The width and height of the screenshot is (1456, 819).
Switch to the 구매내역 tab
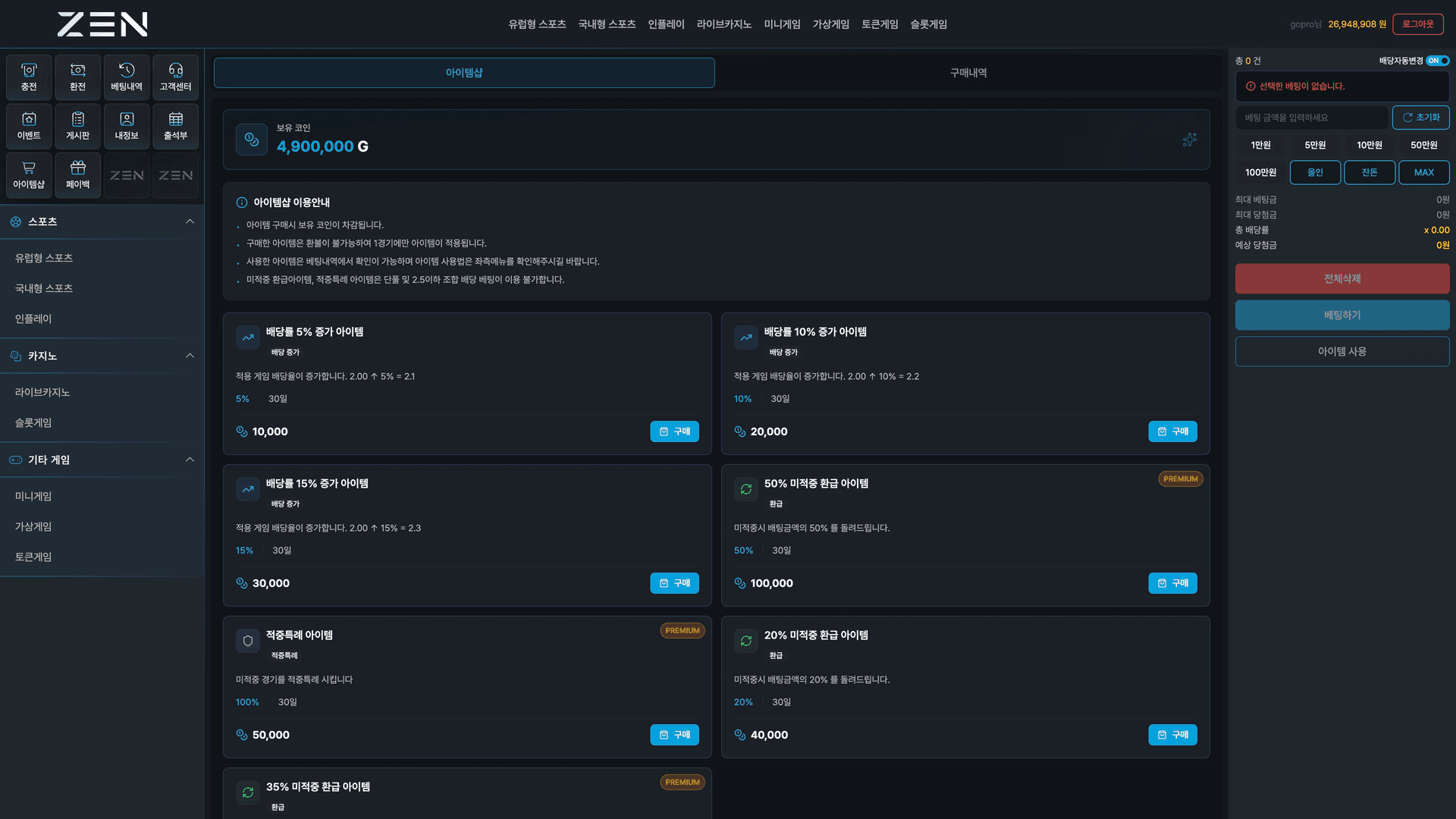968,73
